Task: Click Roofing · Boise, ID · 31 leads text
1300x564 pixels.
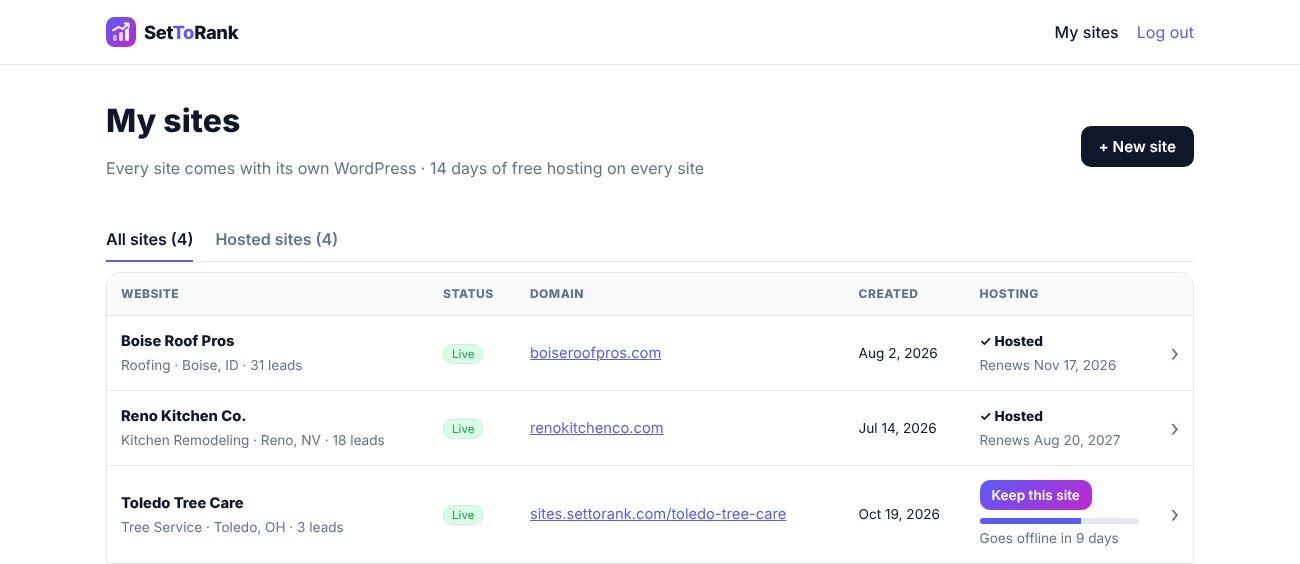Action: pos(211,365)
